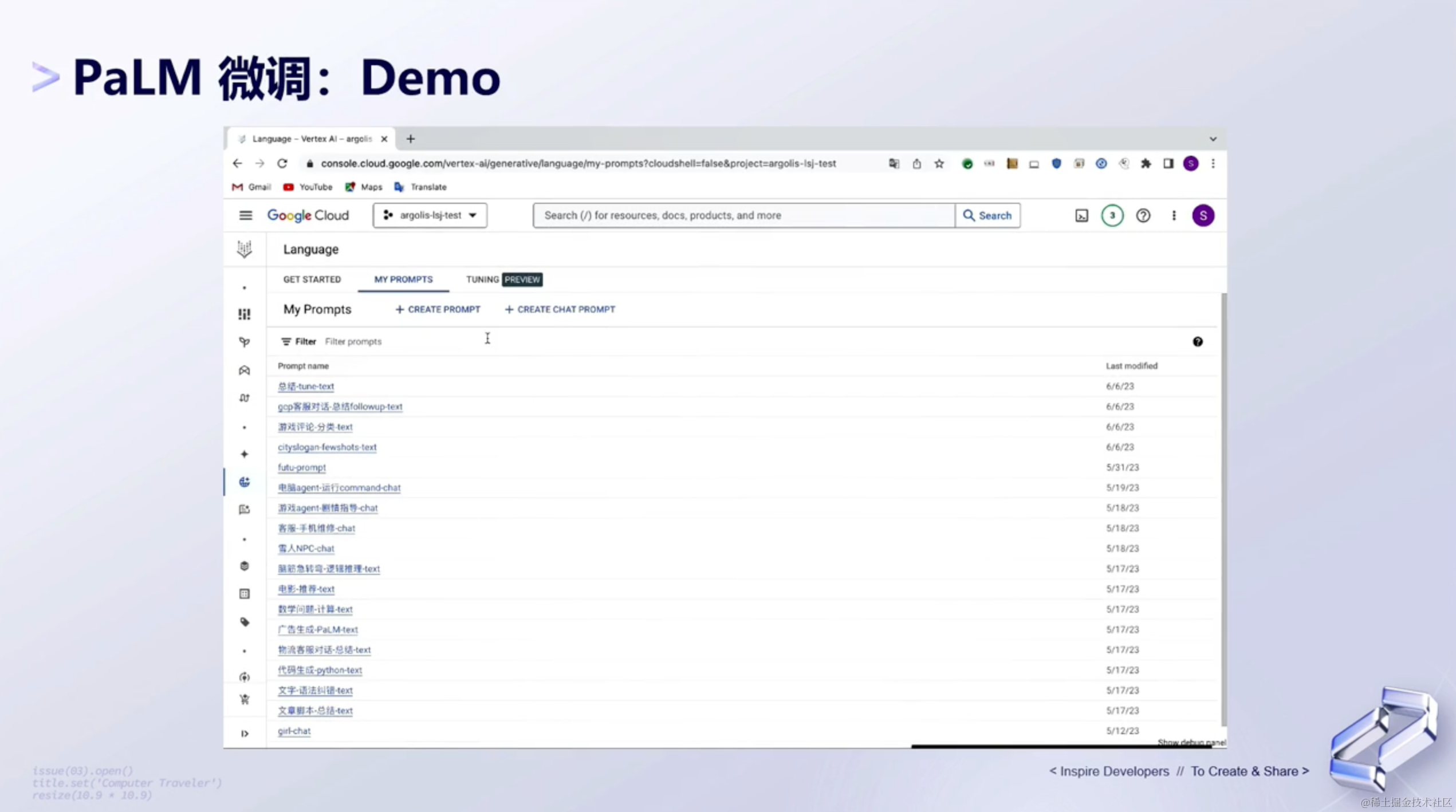This screenshot has height=812, width=1456.
Task: Open the Google Cloud navigation menu hamburger
Action: pos(245,215)
